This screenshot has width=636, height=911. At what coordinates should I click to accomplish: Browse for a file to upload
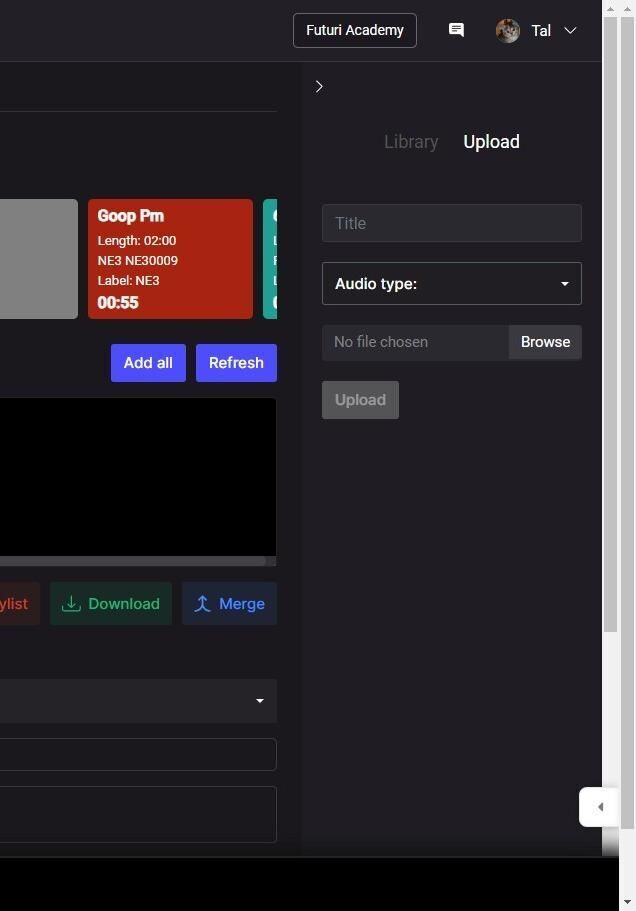tap(545, 342)
